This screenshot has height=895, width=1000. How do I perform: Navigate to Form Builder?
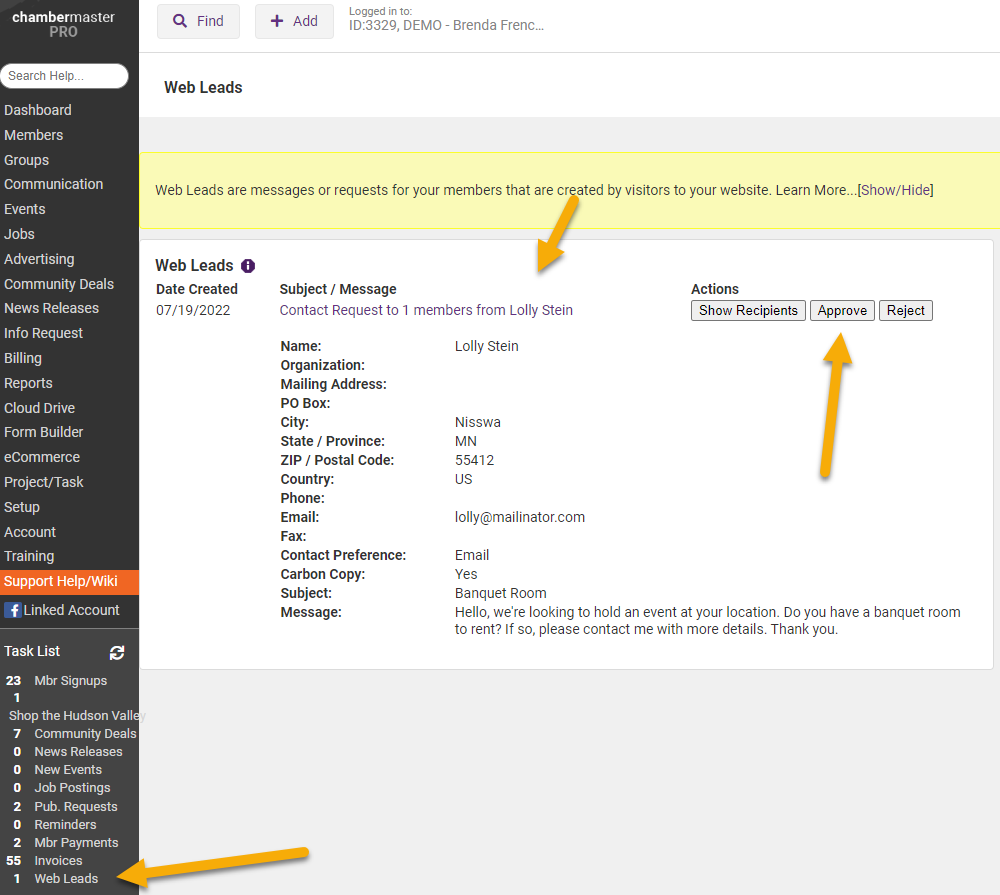tap(43, 432)
